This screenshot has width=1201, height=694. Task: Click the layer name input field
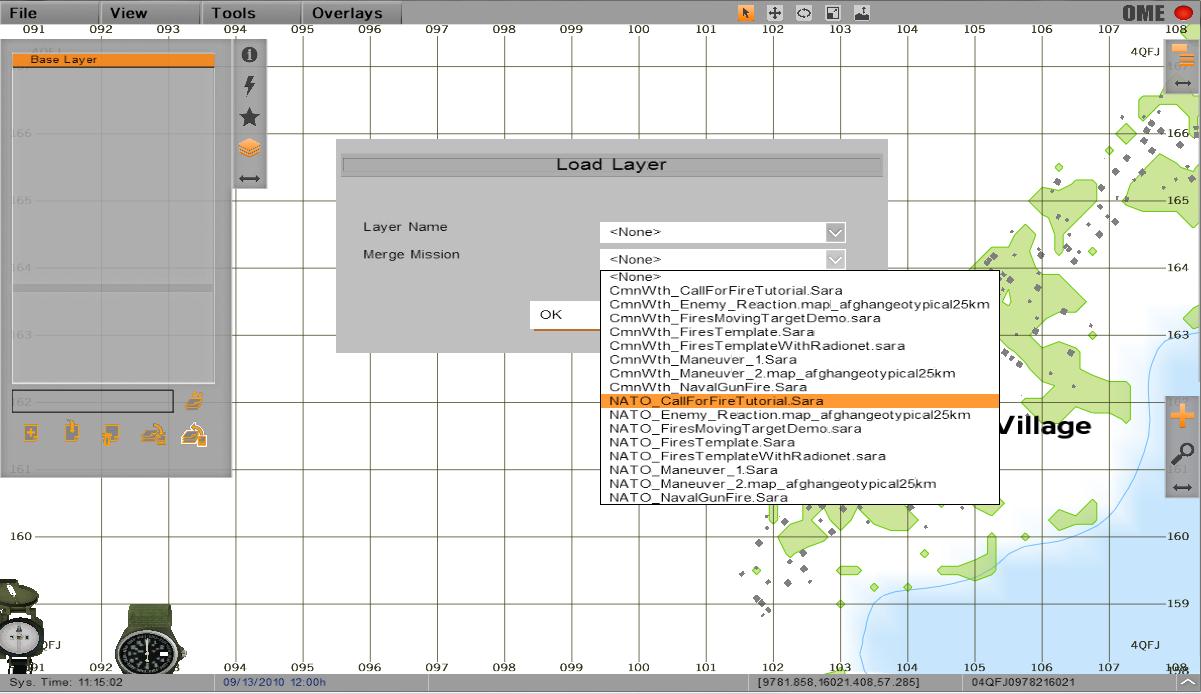pyautogui.click(x=93, y=401)
